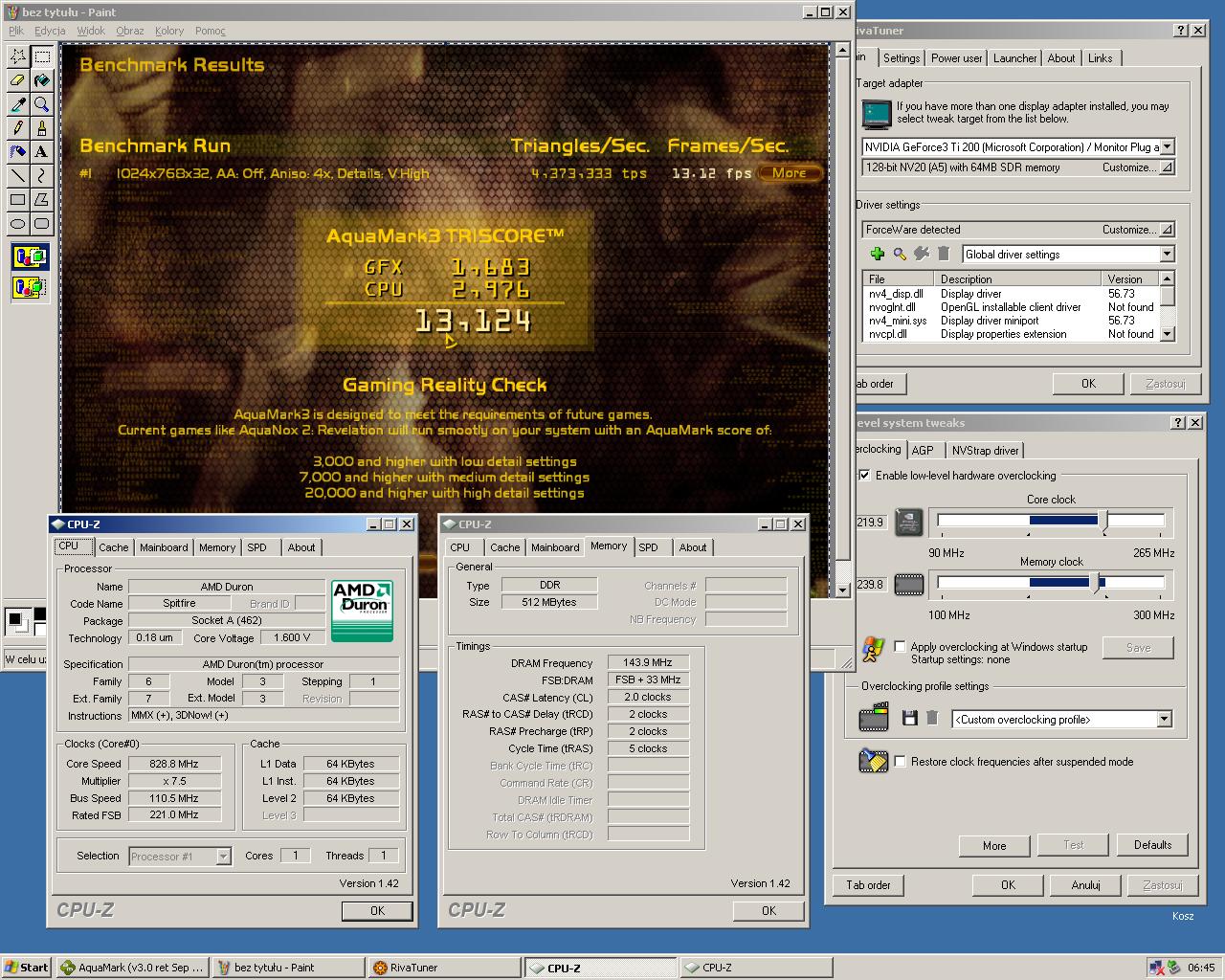Click the monitor icon under Target adapter
1225x980 pixels.
pos(876,114)
